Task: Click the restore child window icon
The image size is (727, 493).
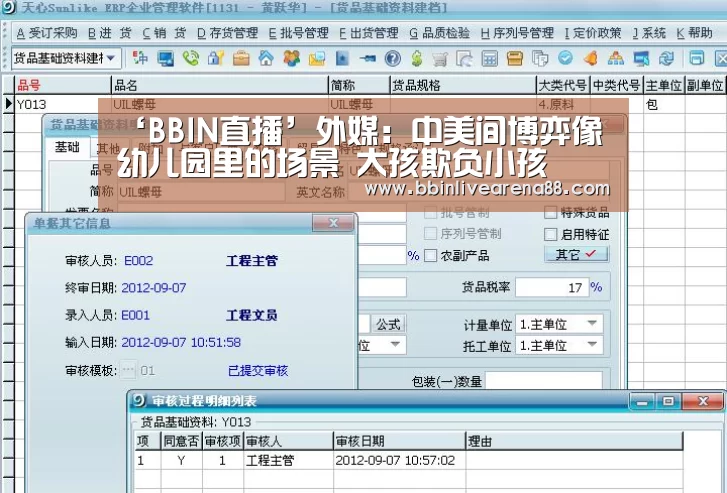Action: tap(696, 58)
